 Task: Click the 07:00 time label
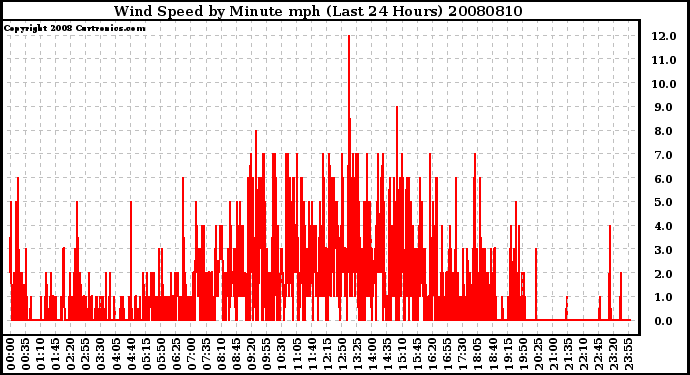191,354
